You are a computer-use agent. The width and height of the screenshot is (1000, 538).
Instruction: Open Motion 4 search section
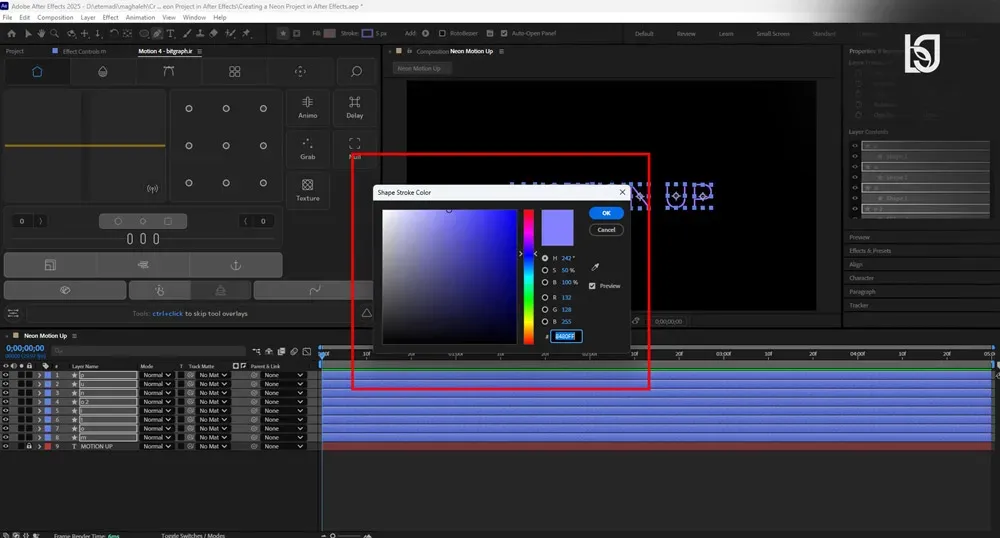[x=356, y=71]
